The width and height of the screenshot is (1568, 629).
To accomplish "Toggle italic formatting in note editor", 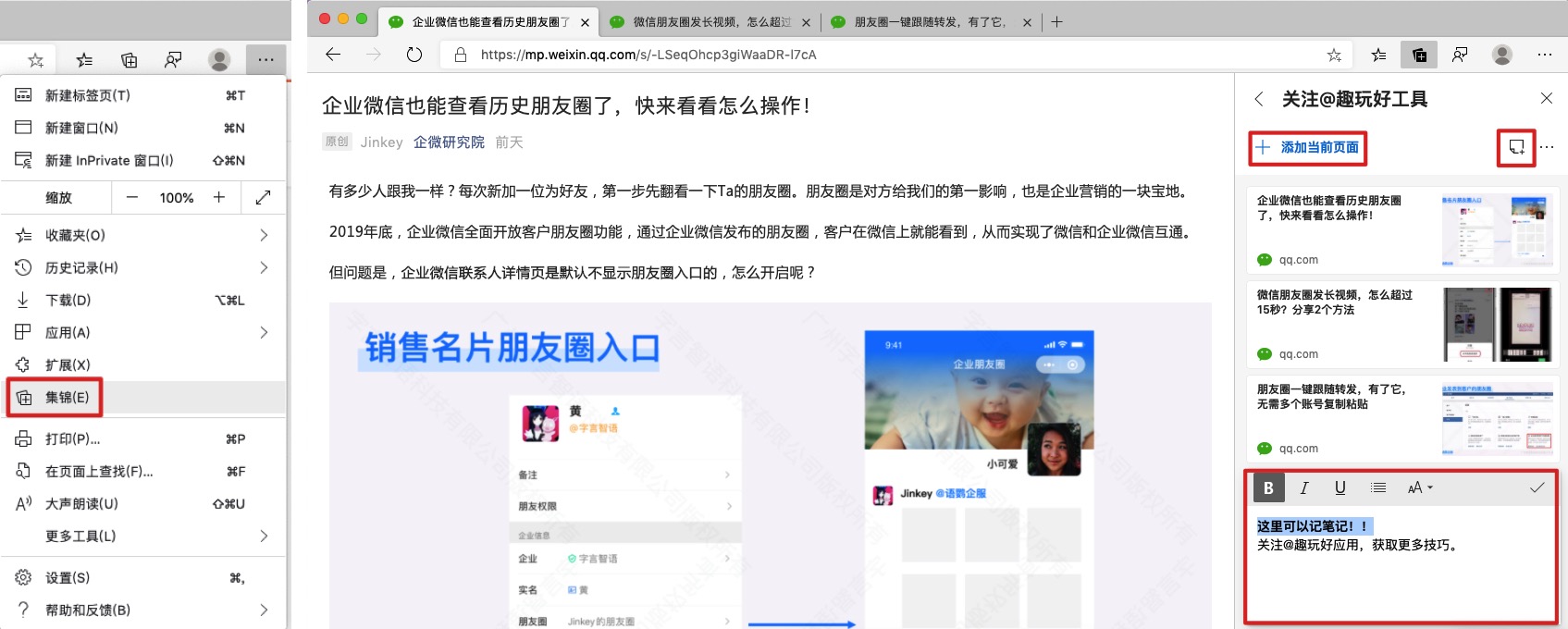I will (x=1304, y=487).
